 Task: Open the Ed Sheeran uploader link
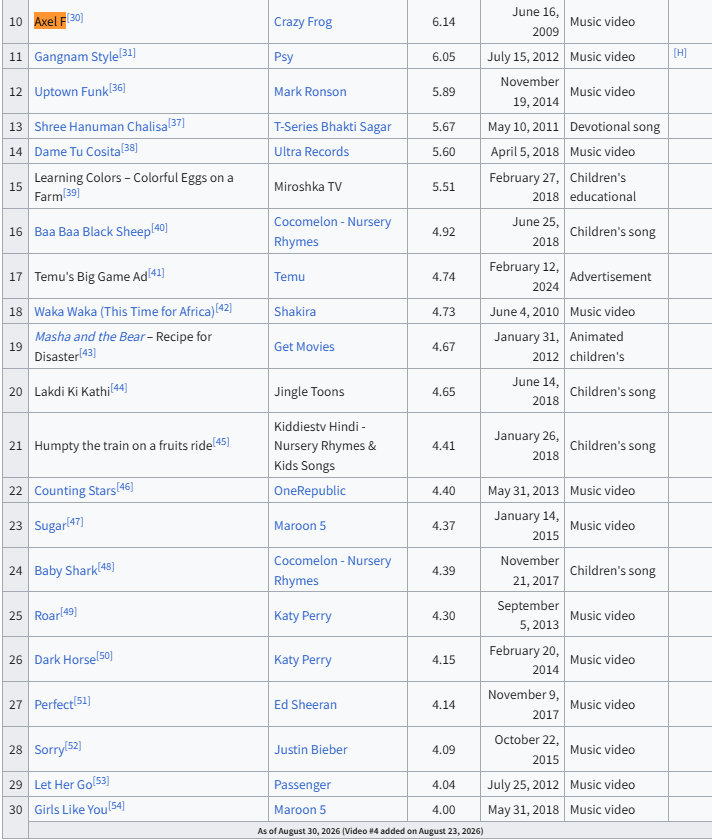(305, 704)
